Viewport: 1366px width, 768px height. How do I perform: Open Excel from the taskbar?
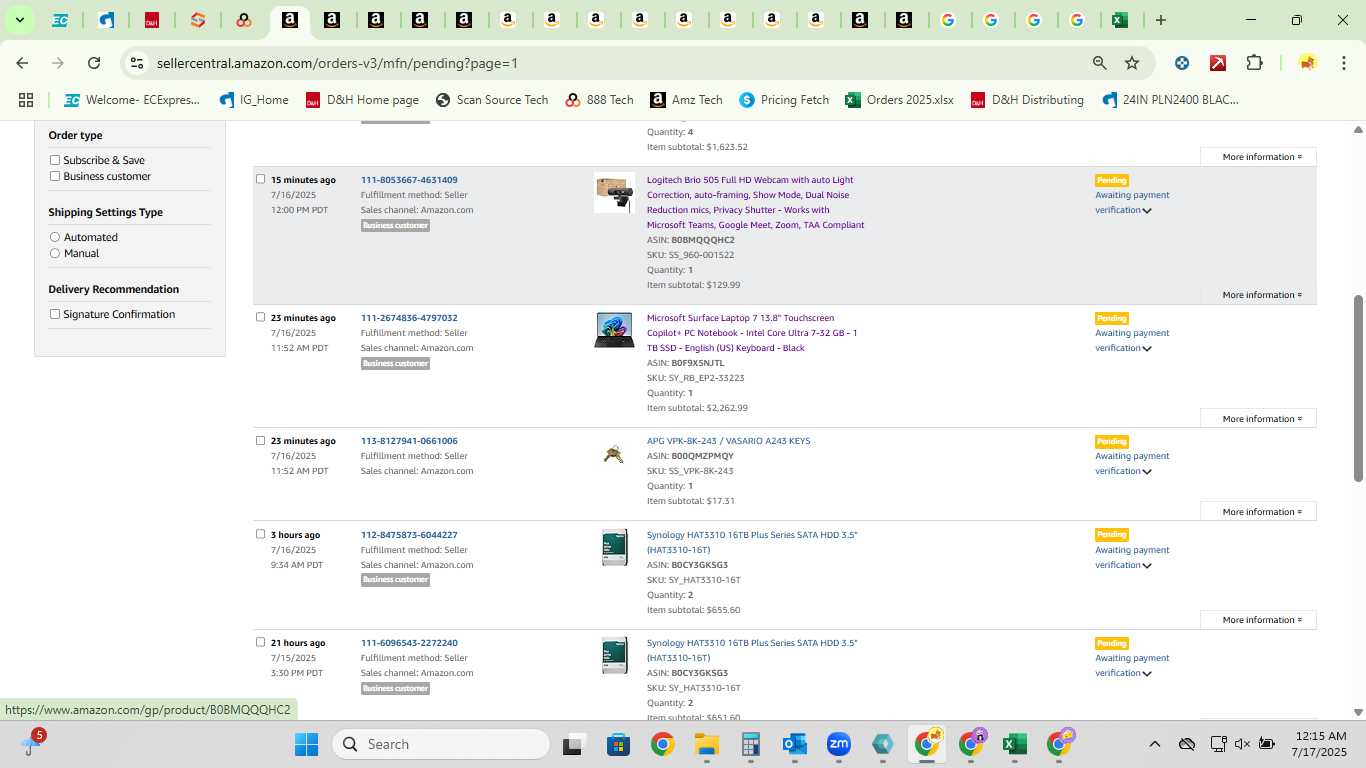1014,744
